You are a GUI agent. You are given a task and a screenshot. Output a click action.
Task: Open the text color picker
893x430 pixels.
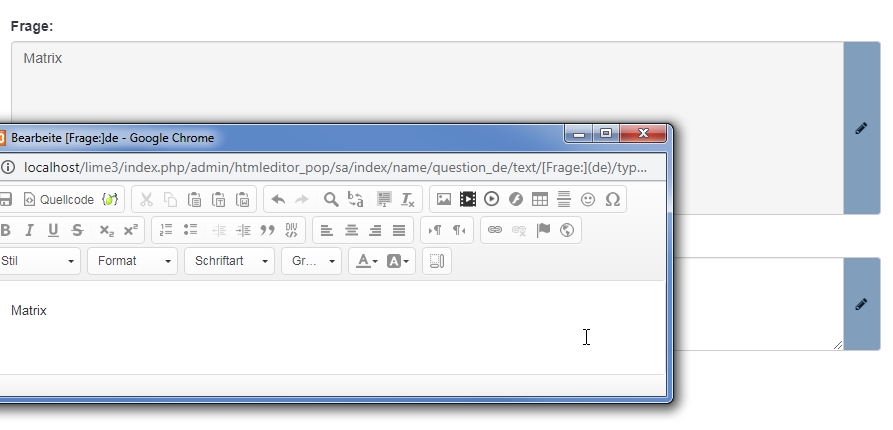tap(366, 261)
